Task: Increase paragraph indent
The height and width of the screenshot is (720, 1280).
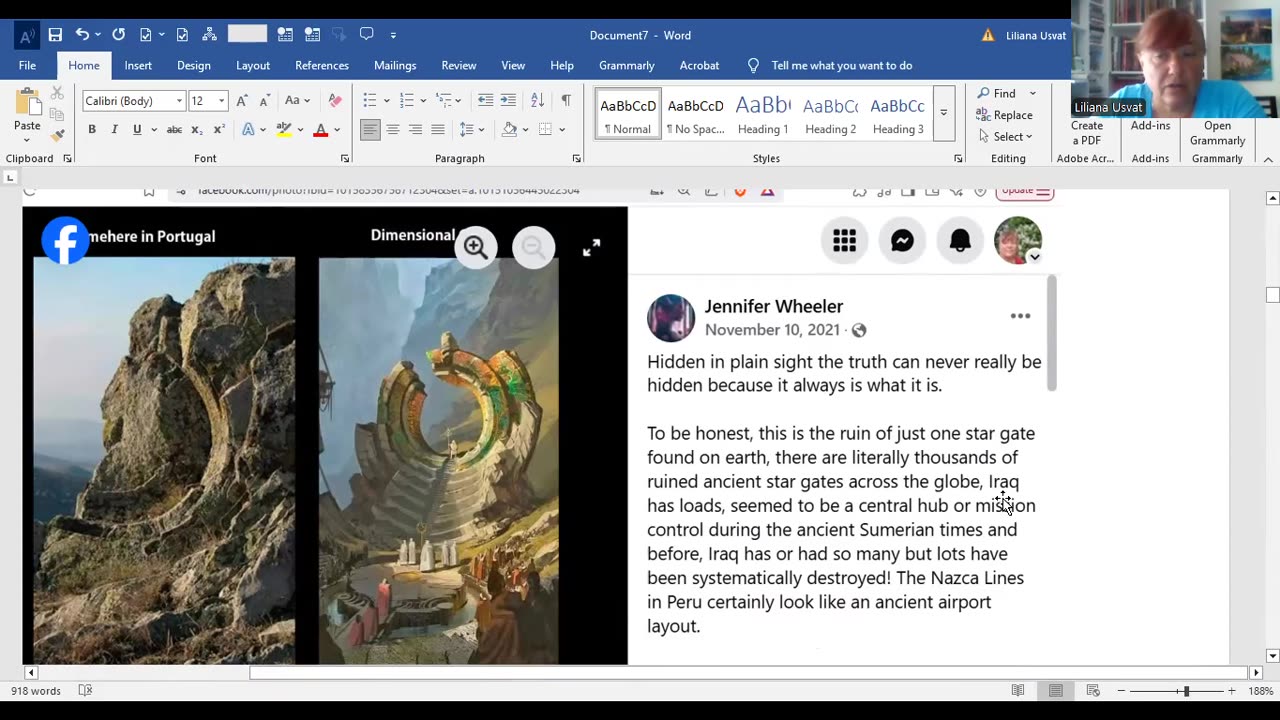Action: 508,100
